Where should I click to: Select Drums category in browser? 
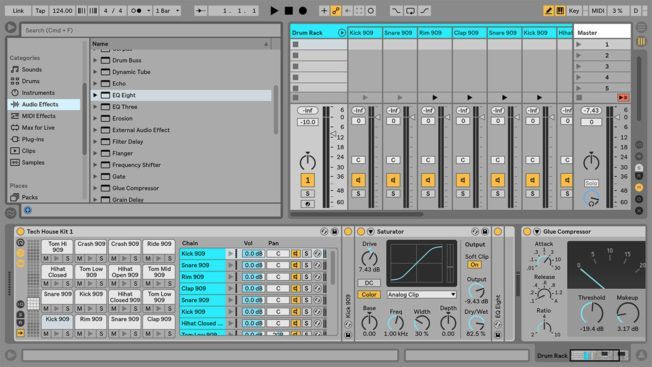pyautogui.click(x=30, y=81)
